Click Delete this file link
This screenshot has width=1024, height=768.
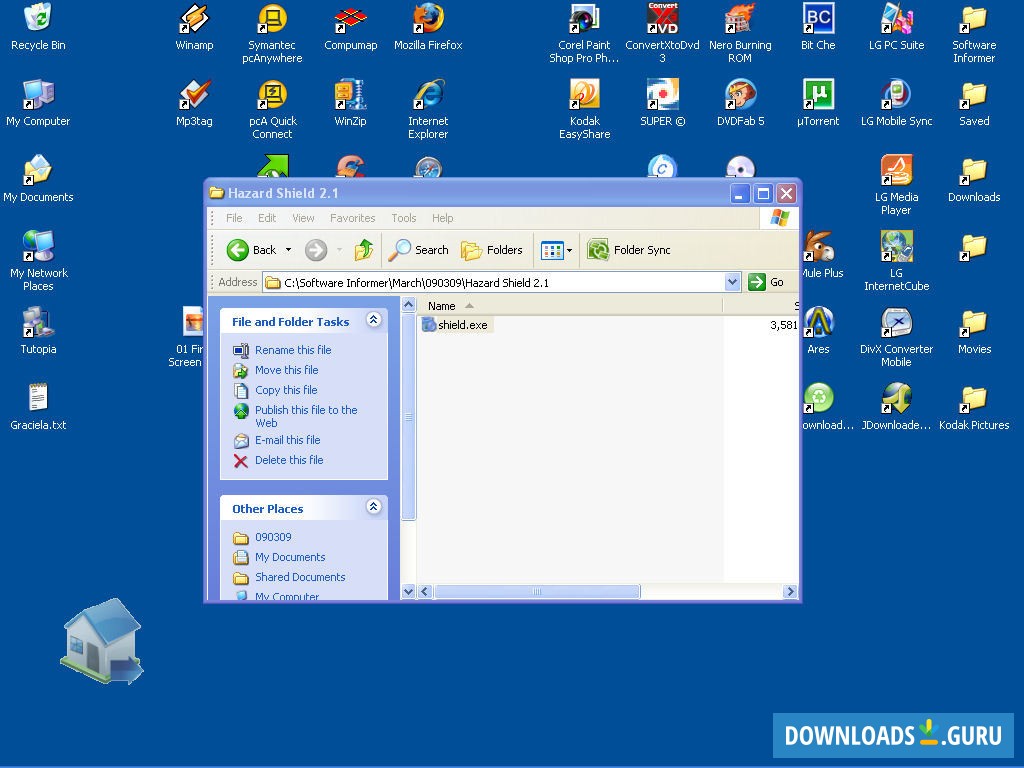(x=290, y=460)
